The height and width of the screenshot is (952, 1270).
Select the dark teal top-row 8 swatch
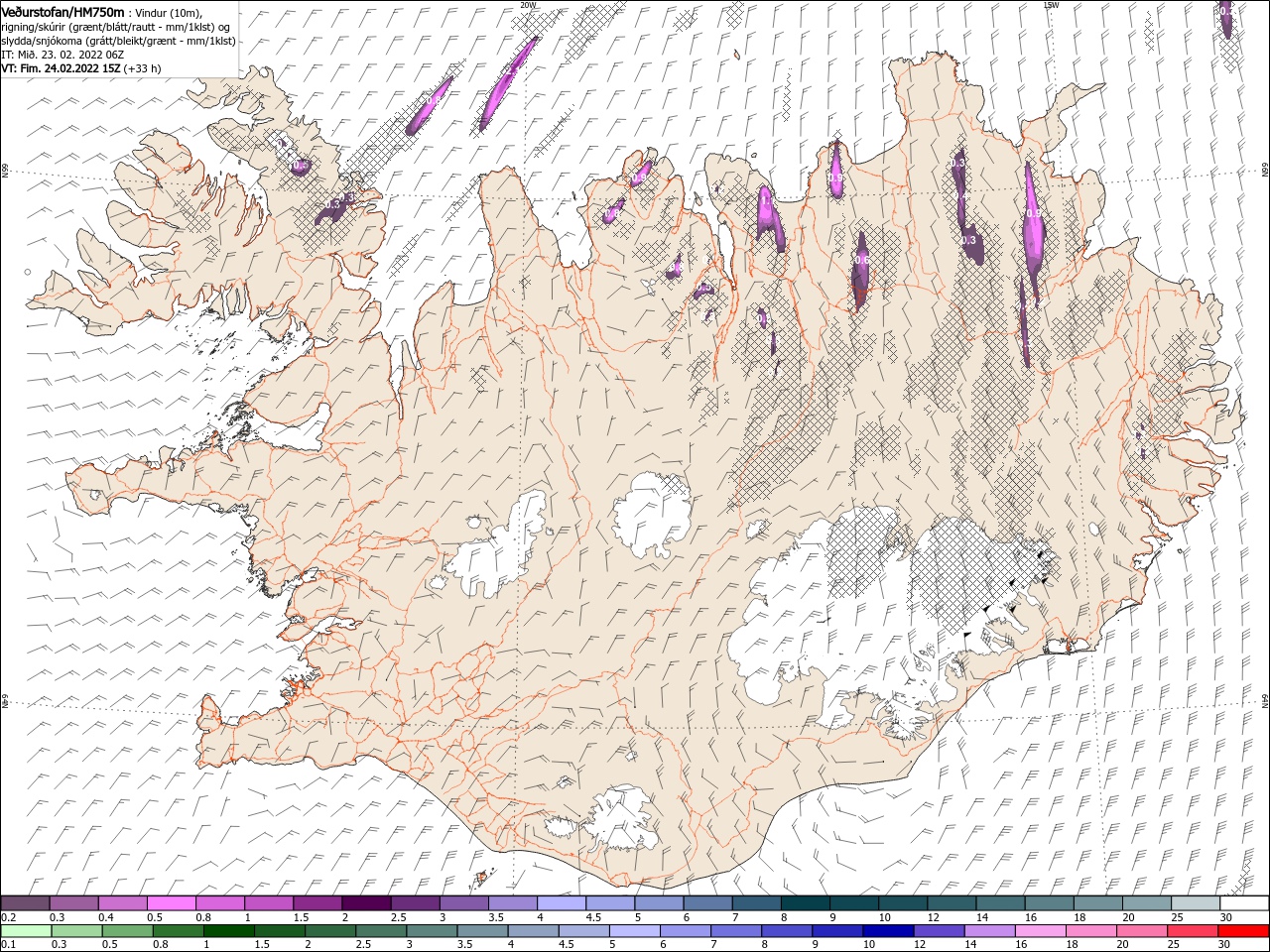(804, 903)
